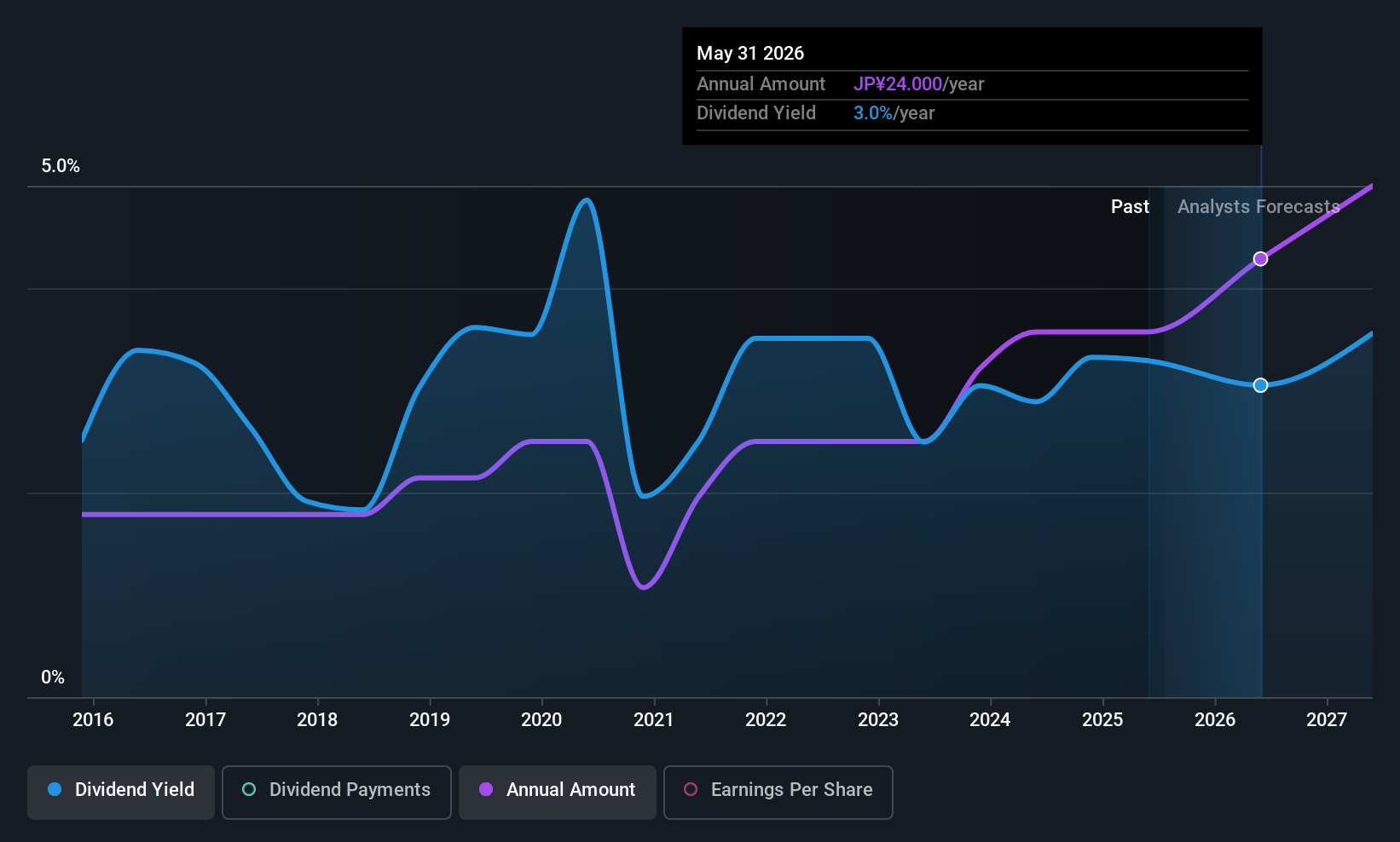Click the 2022 x-axis label

(766, 720)
